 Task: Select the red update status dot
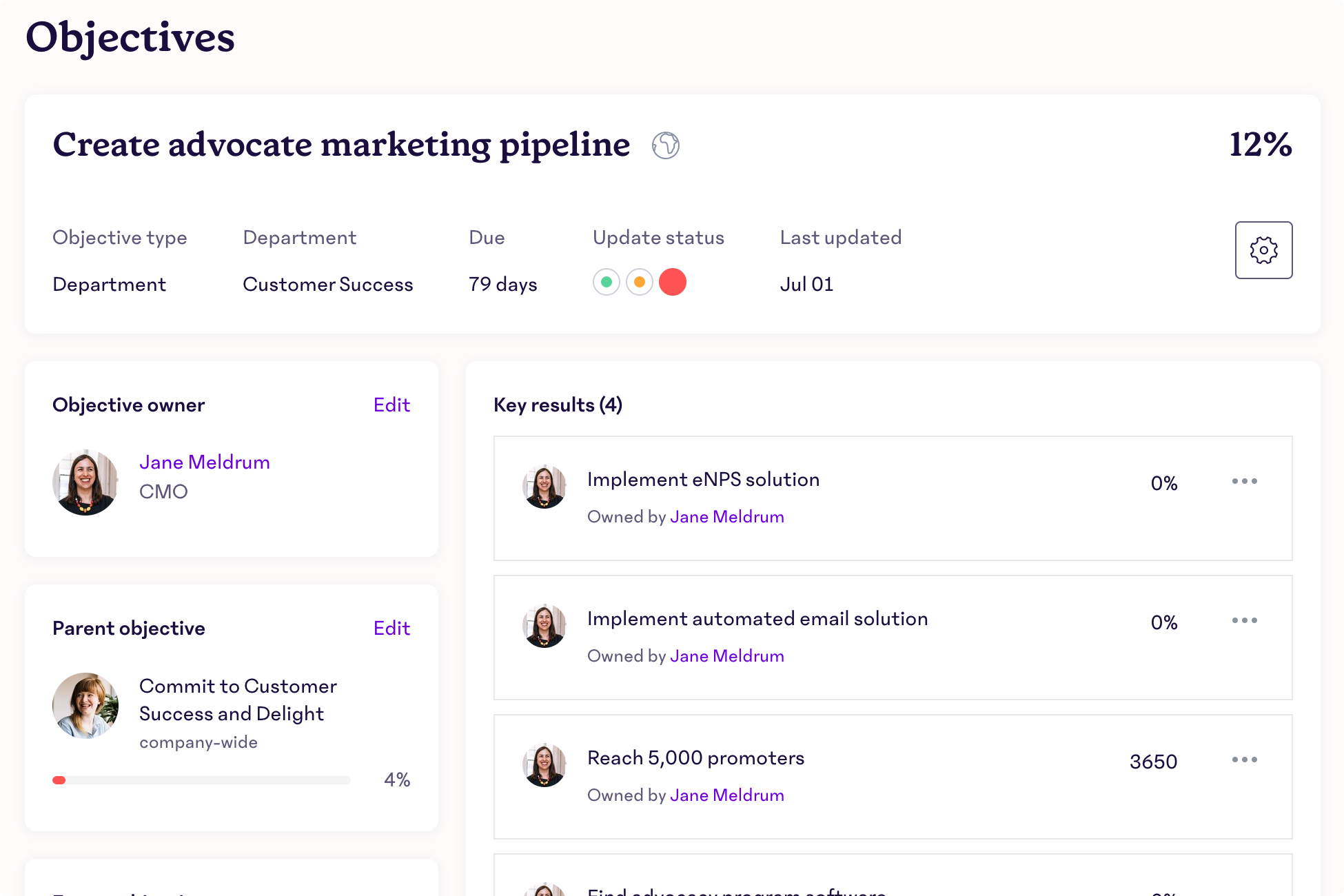tap(673, 282)
